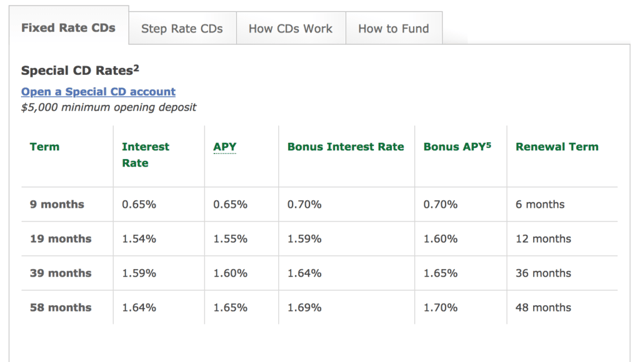Click the Bonus Interest Rate column header
This screenshot has width=640, height=362.
pyautogui.click(x=346, y=147)
